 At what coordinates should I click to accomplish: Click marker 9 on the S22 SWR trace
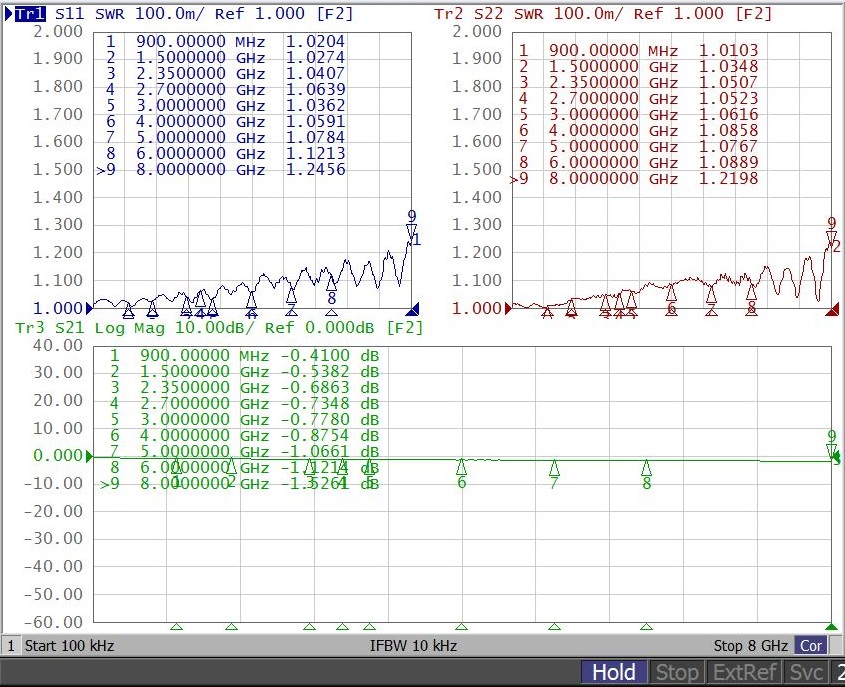tap(831, 237)
